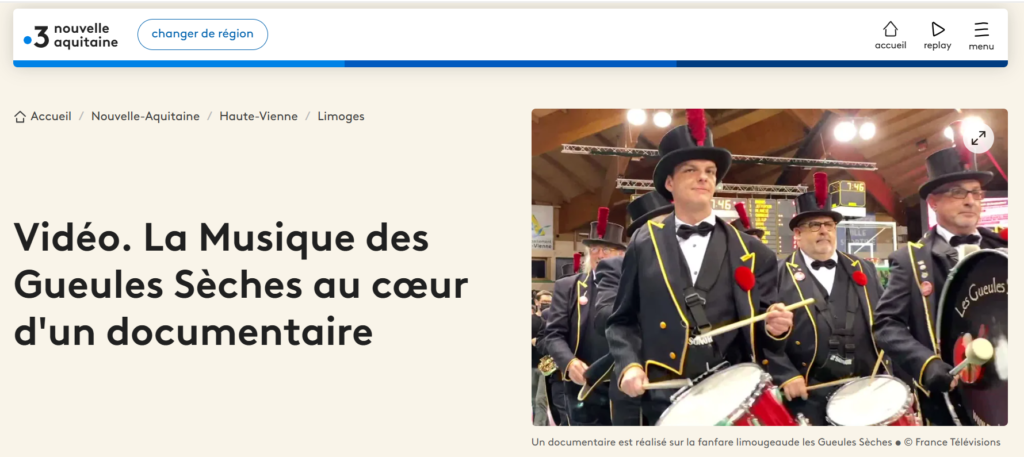The width and height of the screenshot is (1024, 457).
Task: Open replay via the play triangle icon
Action: (938, 29)
